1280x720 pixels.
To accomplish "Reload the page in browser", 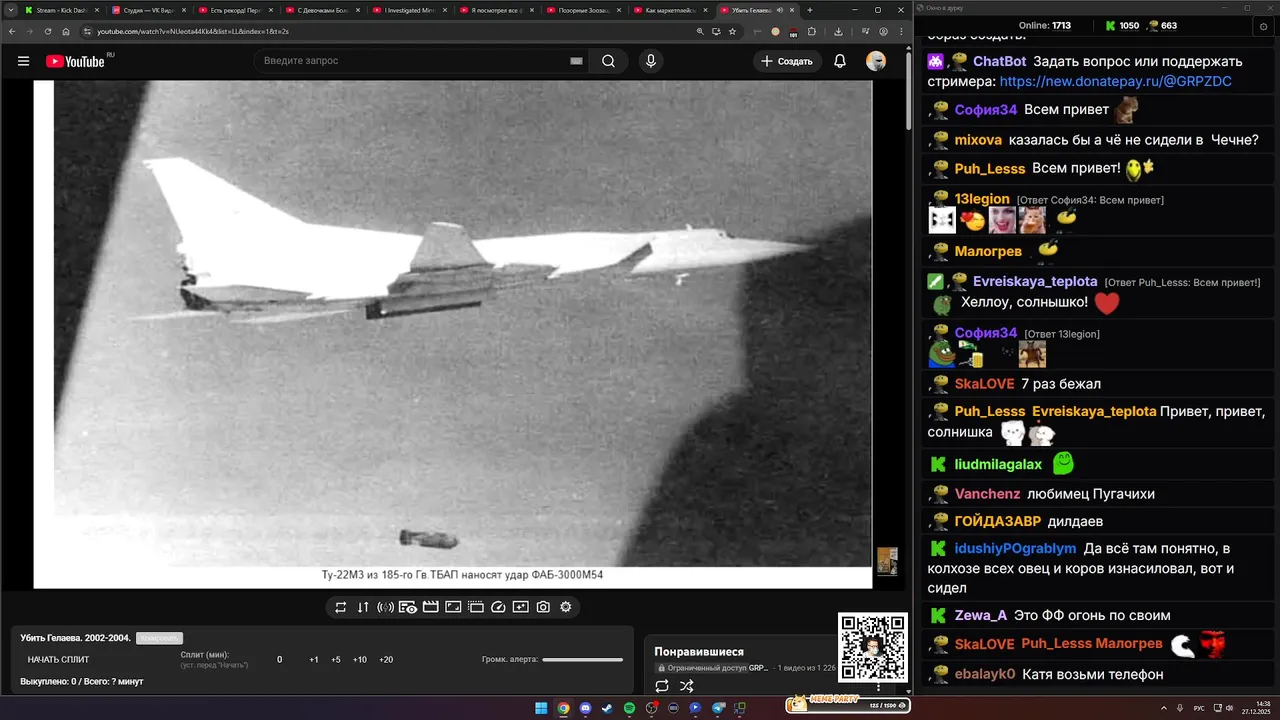I will [x=47, y=31].
